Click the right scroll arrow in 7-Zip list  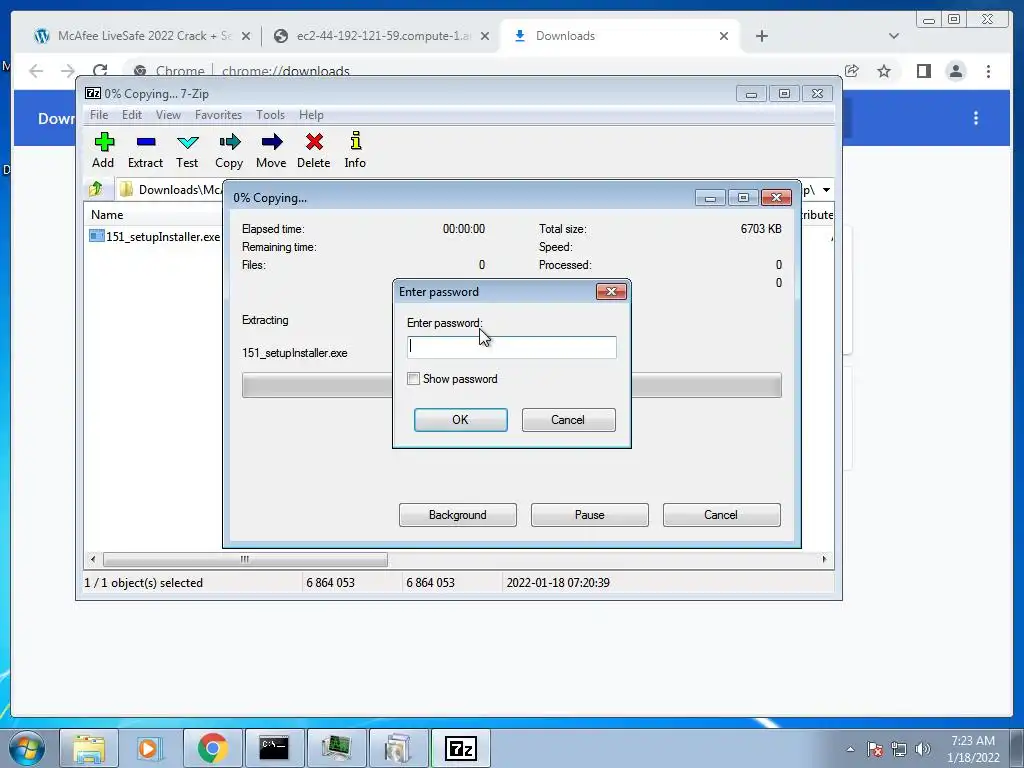[x=824, y=560]
